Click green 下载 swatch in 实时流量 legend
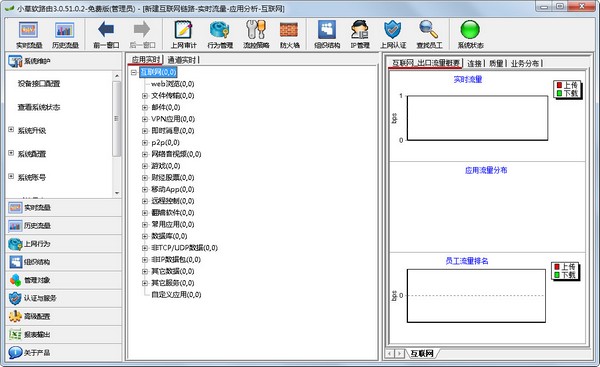The height and width of the screenshot is (367, 600). pyautogui.click(x=559, y=93)
